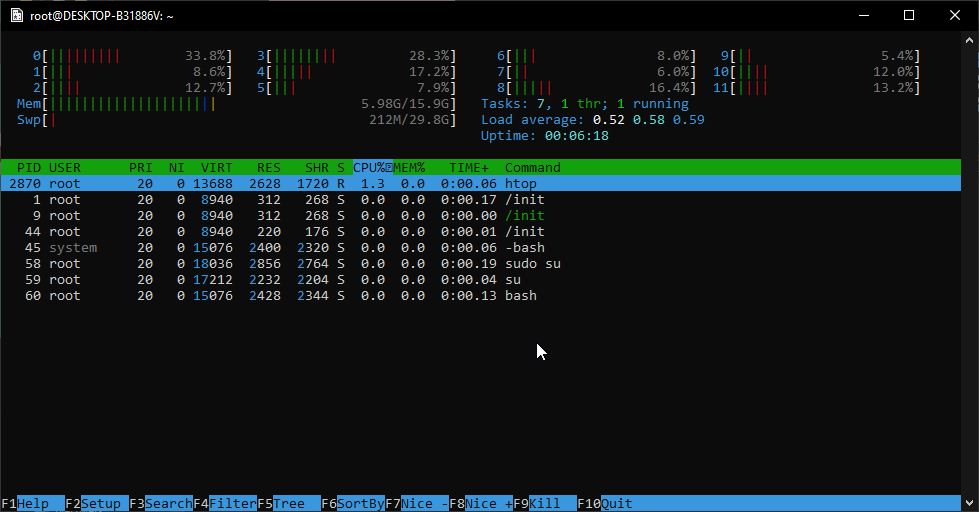Image resolution: width=979 pixels, height=512 pixels.
Task: Open F2 Setup menu
Action: click(100, 503)
